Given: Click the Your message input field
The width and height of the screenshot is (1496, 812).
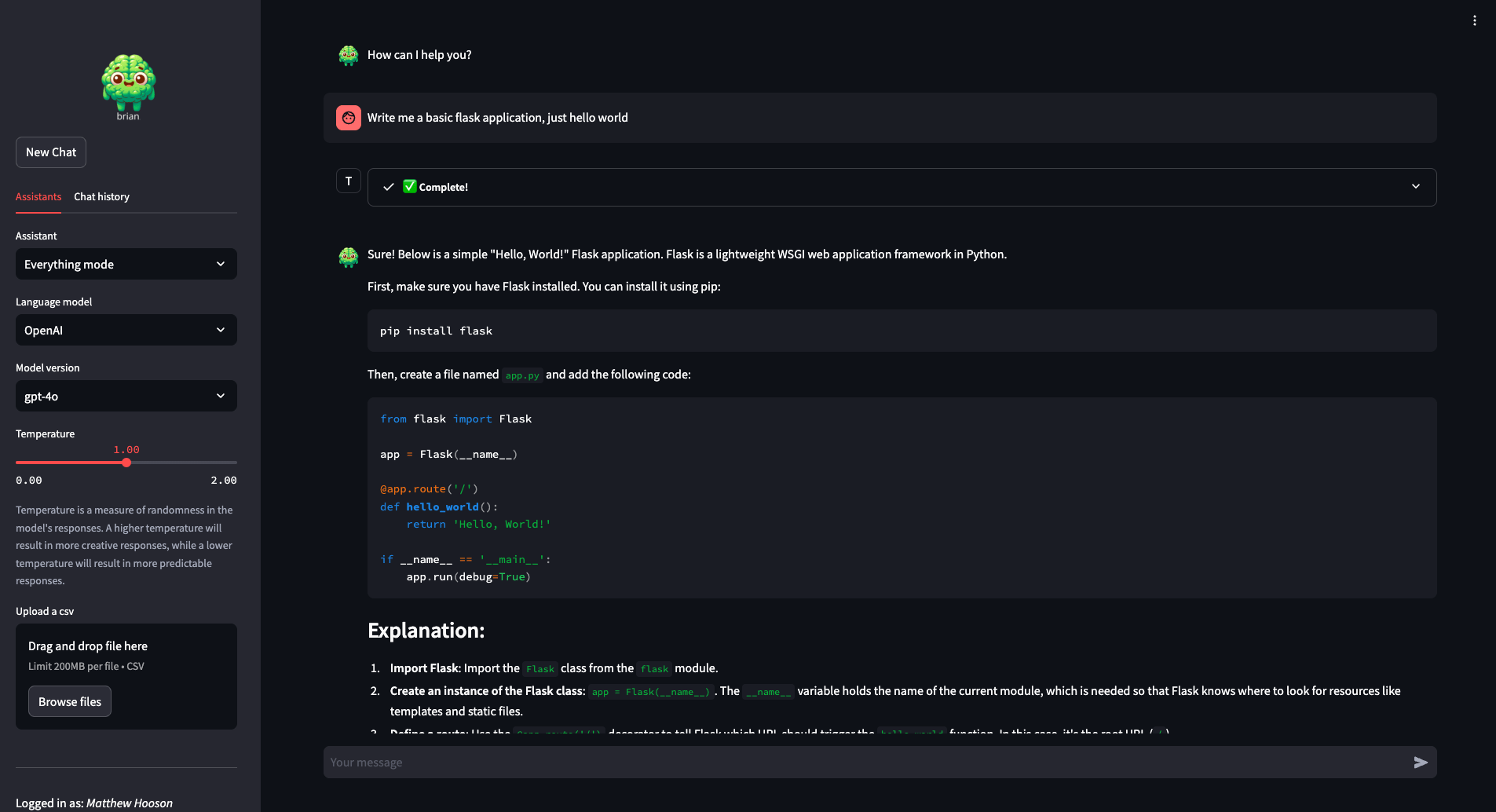Looking at the screenshot, I should tap(707, 762).
